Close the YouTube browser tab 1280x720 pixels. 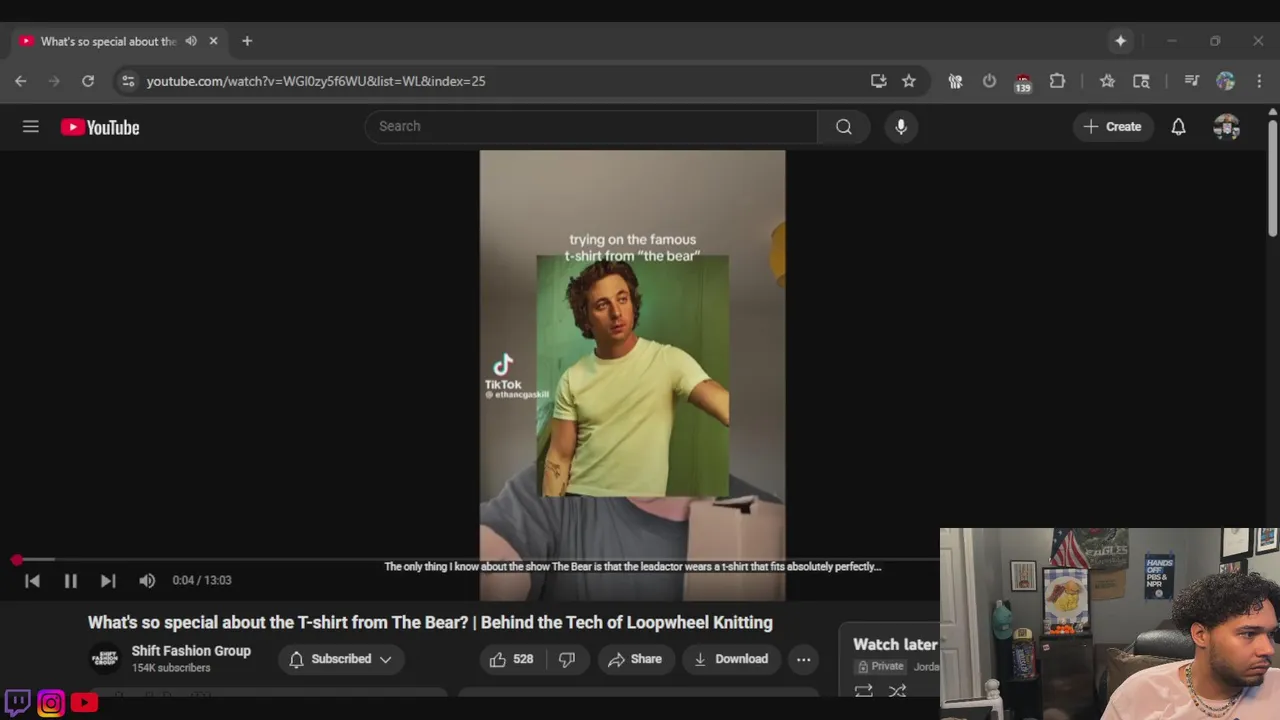point(213,41)
